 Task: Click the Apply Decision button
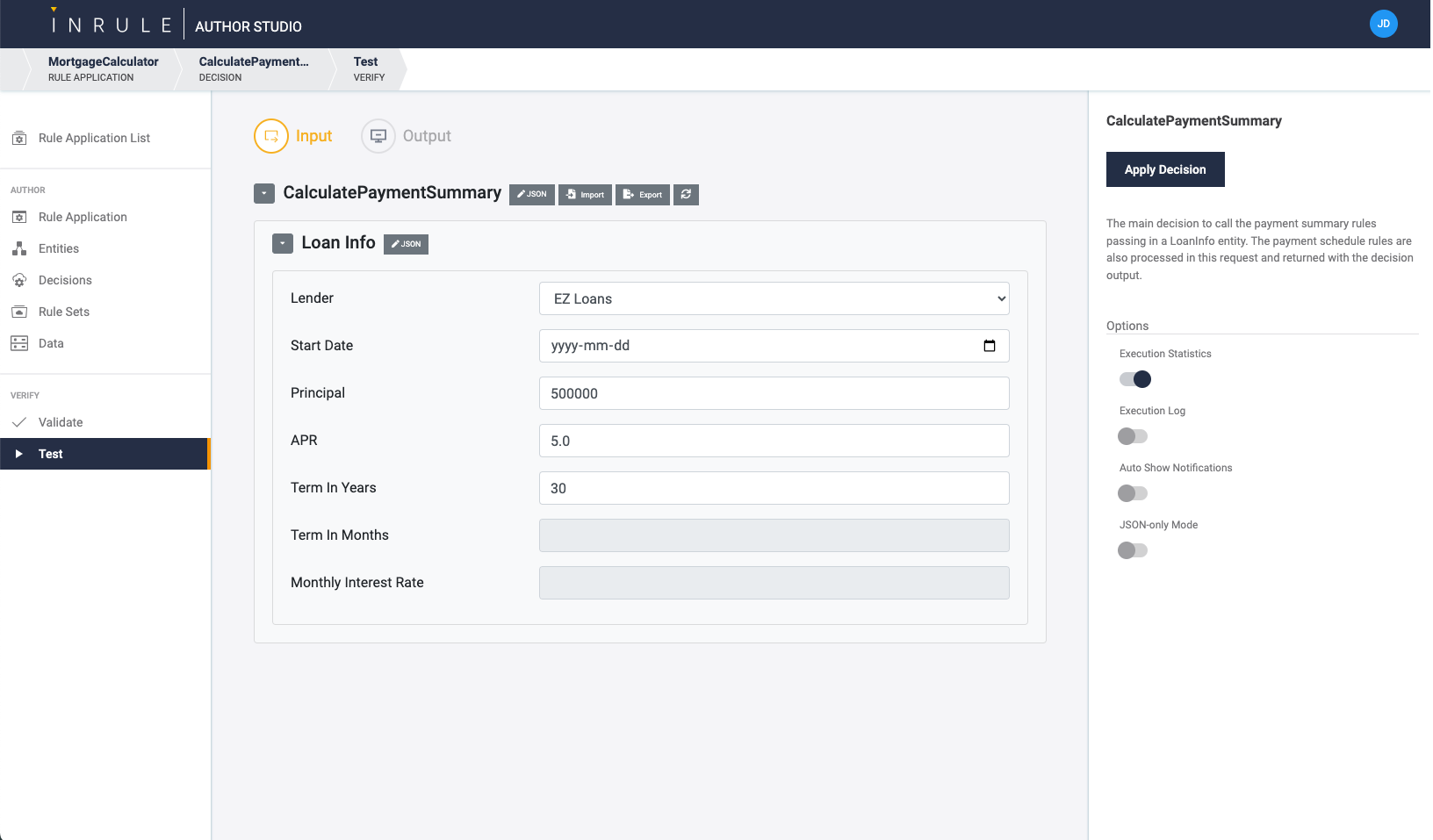[1165, 169]
